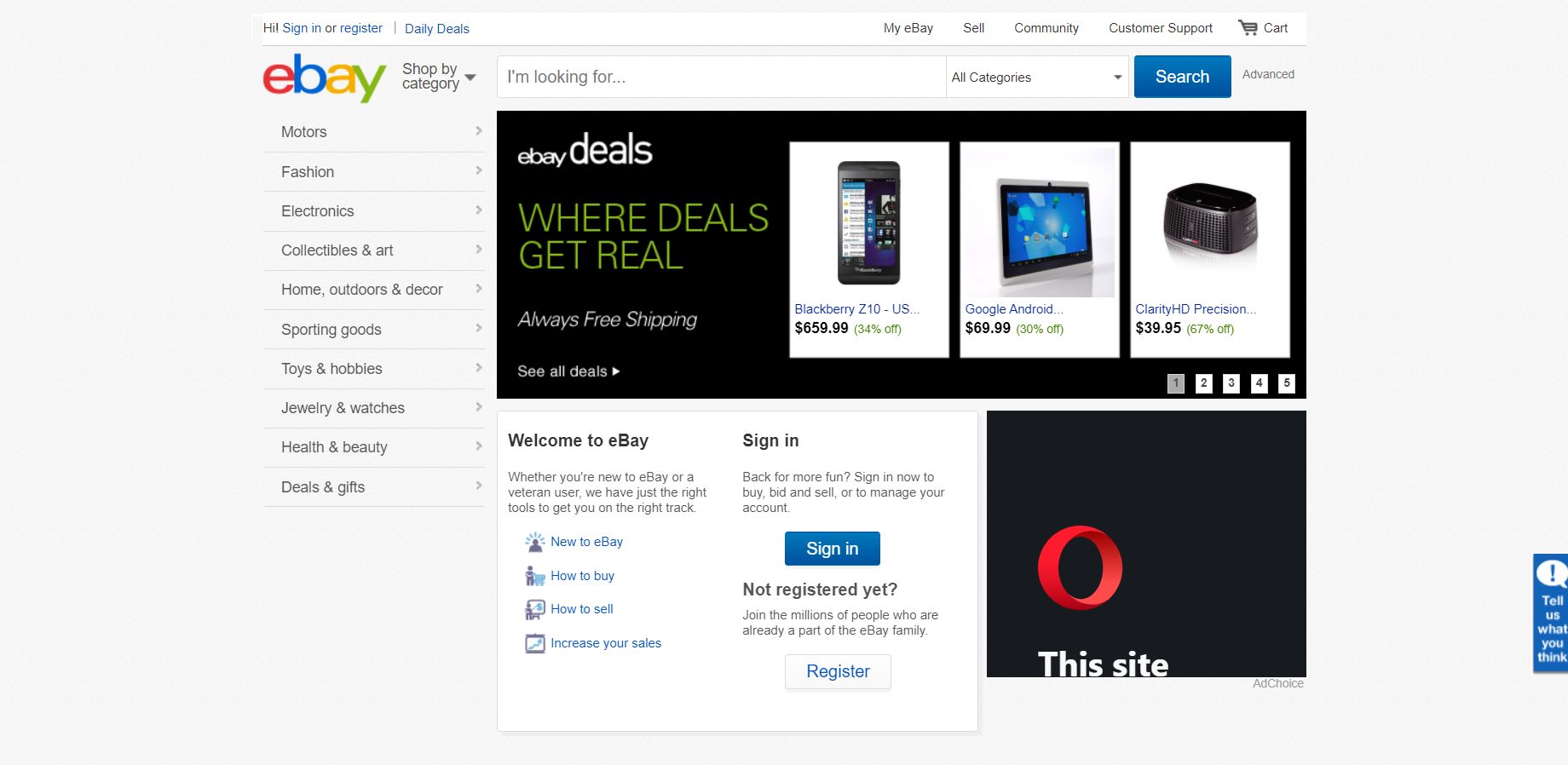Go to deals carousel page 5

pyautogui.click(x=1287, y=383)
